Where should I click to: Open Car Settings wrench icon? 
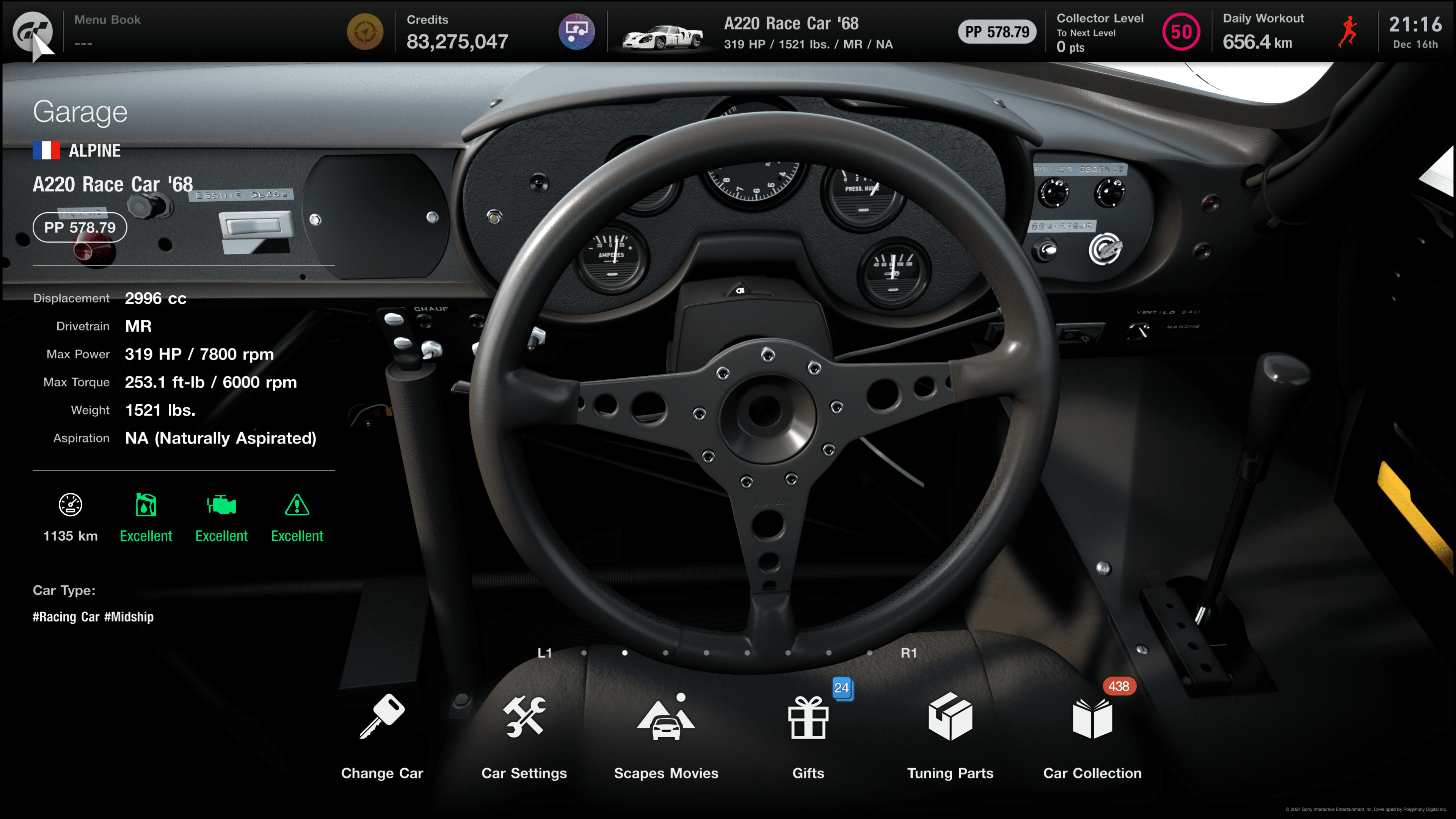click(524, 716)
